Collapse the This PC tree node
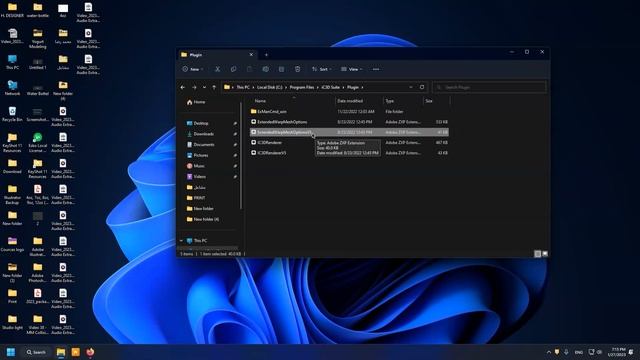640x360 pixels. (181, 241)
